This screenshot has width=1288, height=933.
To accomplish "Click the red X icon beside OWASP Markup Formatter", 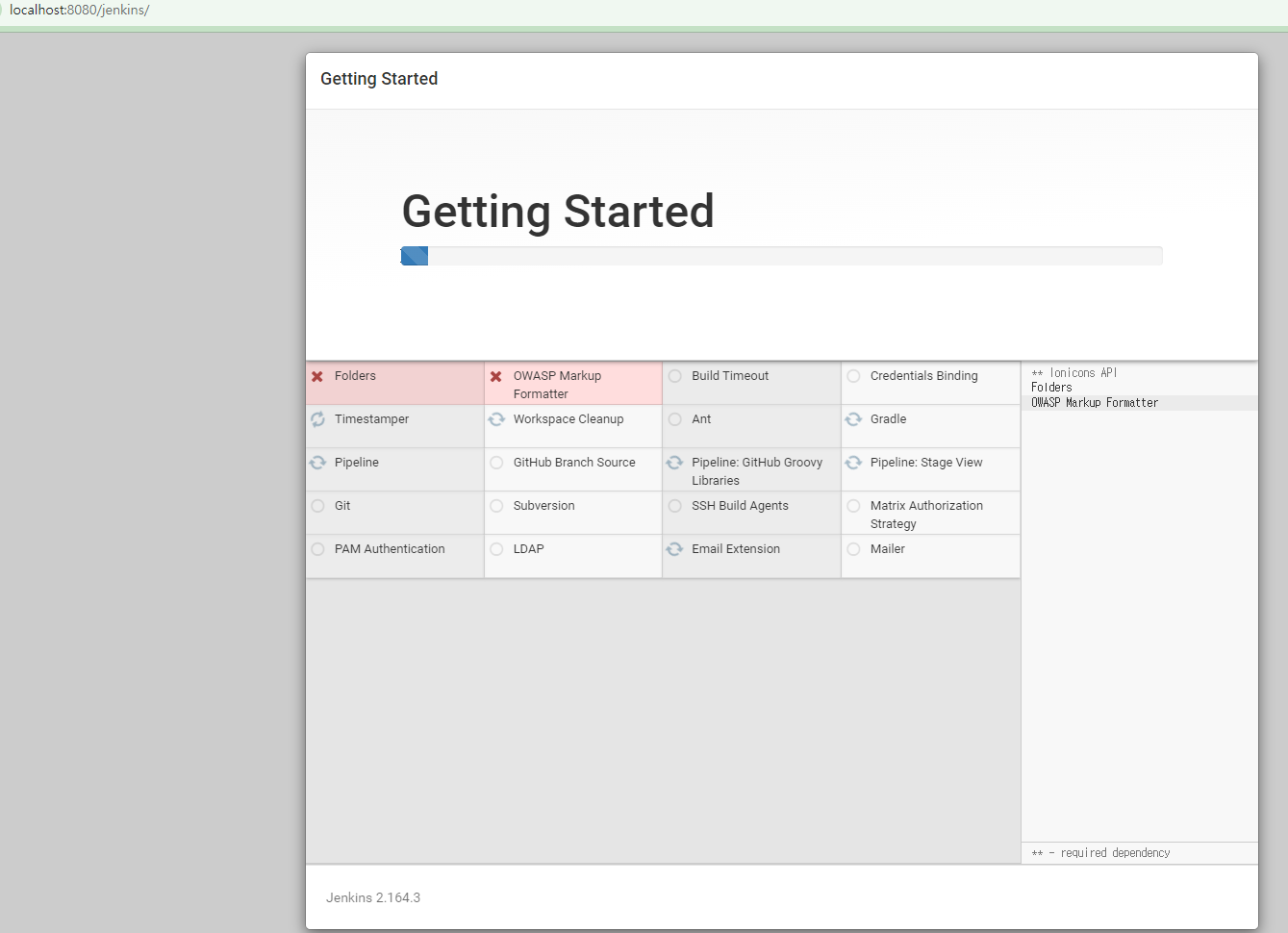I will (x=496, y=376).
